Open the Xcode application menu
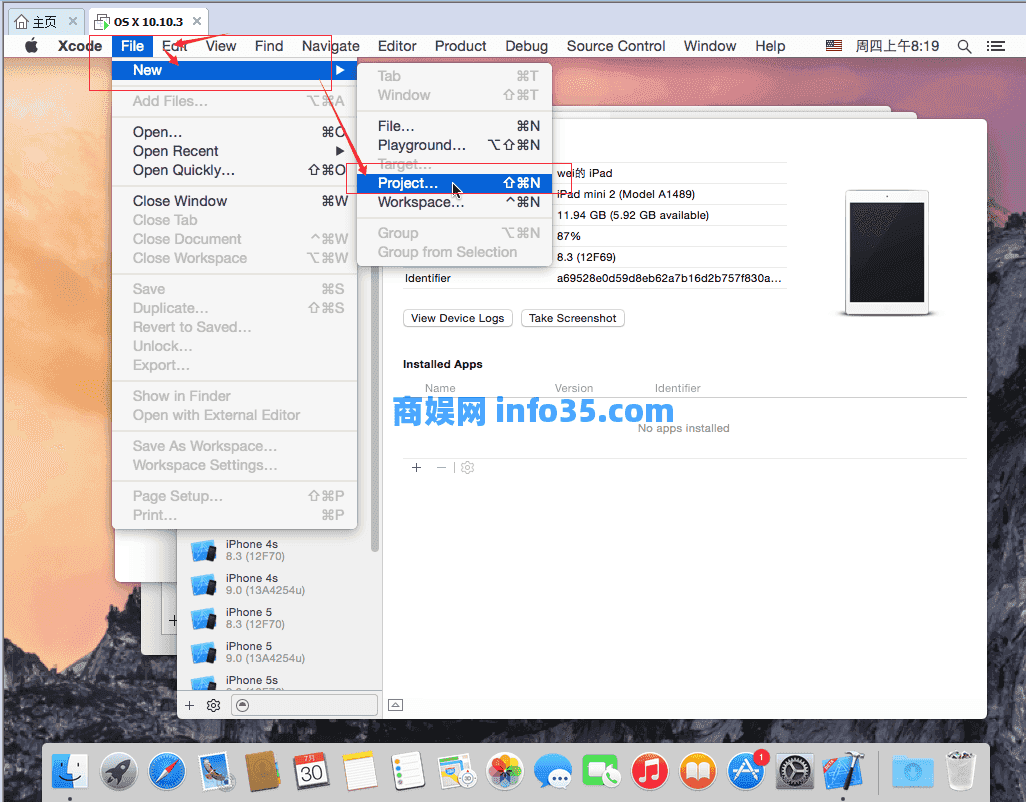1026x802 pixels. pos(80,46)
